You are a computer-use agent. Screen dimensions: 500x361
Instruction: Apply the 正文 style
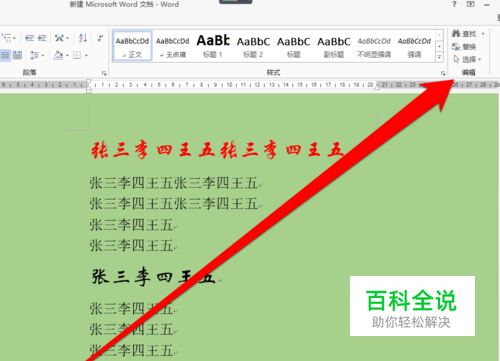(x=132, y=46)
